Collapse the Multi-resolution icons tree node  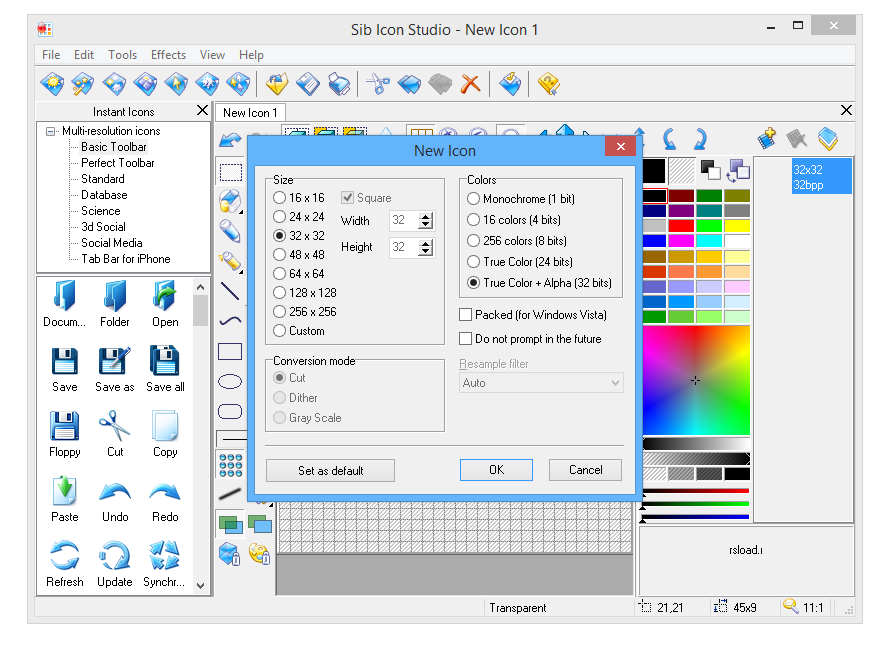tap(50, 131)
